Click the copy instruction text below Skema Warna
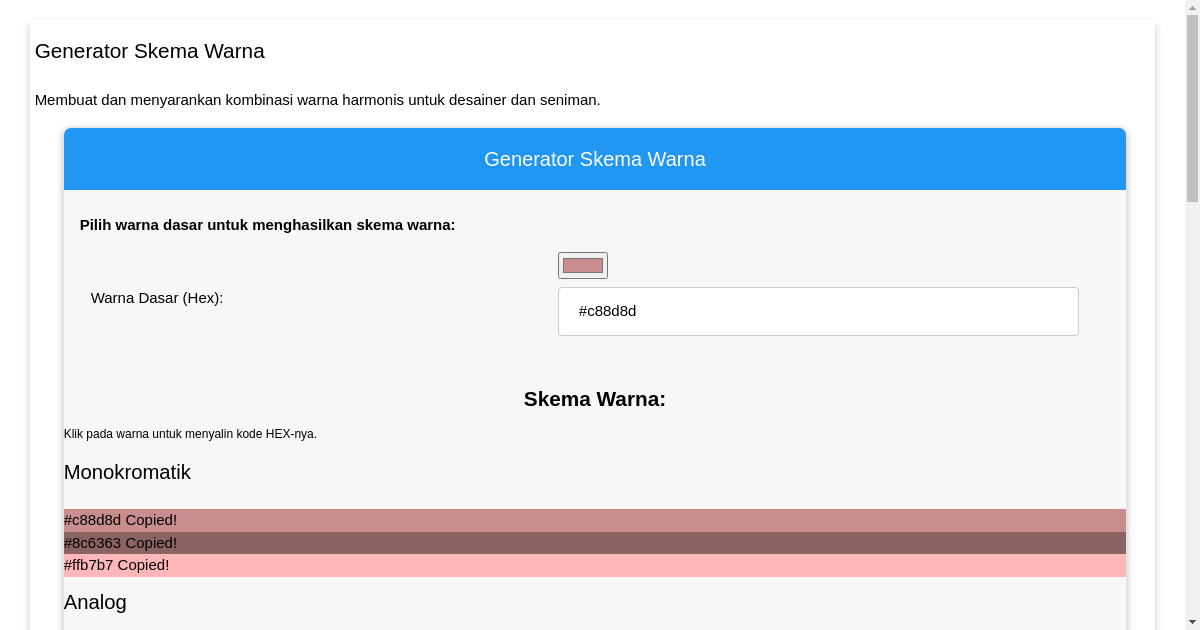This screenshot has width=1200, height=630. [190, 434]
